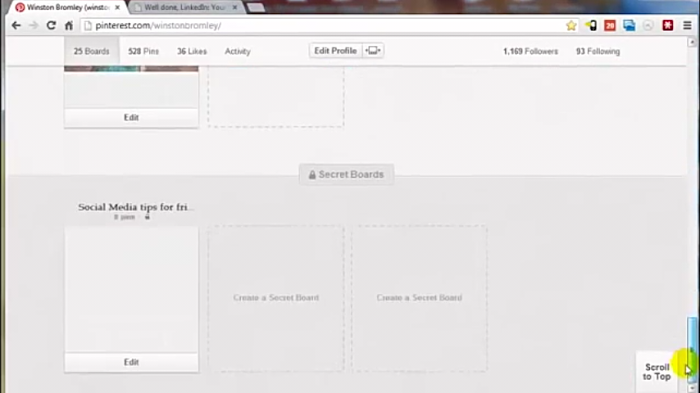Click the first Create a Secret Board box
This screenshot has height=393, width=700.
tap(276, 298)
